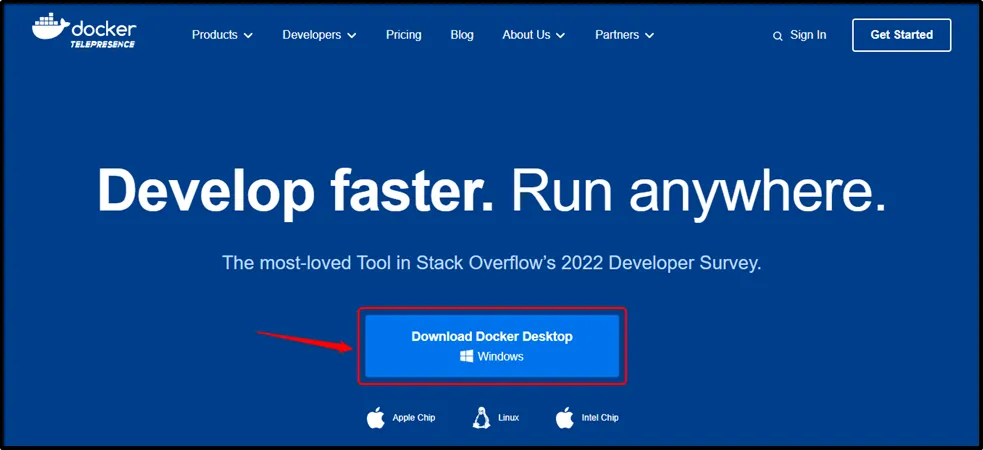
Task: Expand the Developers dropdown menu
Action: 319,35
